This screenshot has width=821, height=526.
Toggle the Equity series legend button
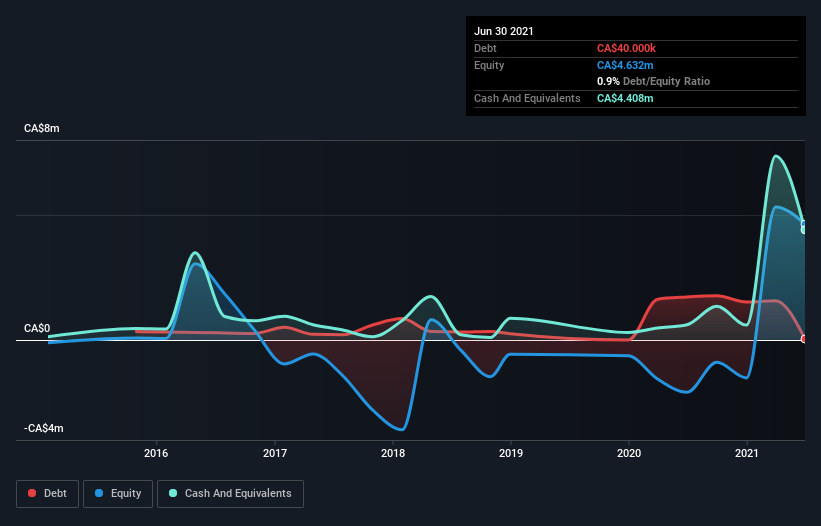pyautogui.click(x=118, y=494)
